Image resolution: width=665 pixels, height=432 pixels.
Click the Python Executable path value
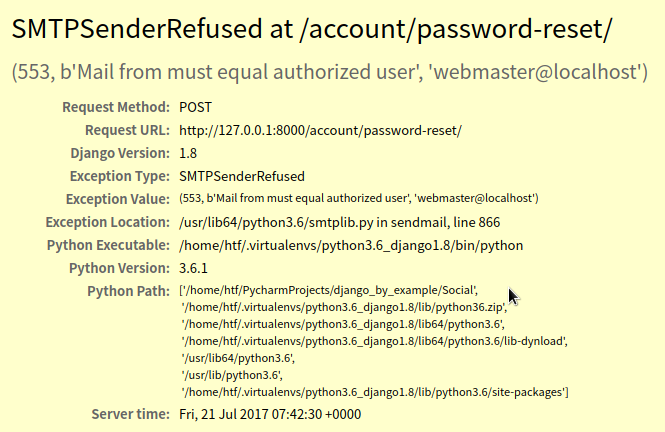coord(351,245)
